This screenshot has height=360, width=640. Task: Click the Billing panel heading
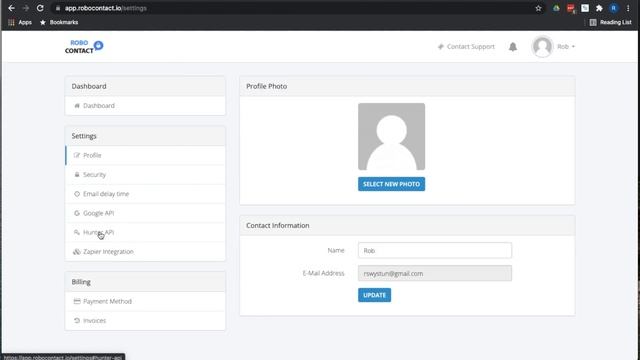pyautogui.click(x=81, y=282)
